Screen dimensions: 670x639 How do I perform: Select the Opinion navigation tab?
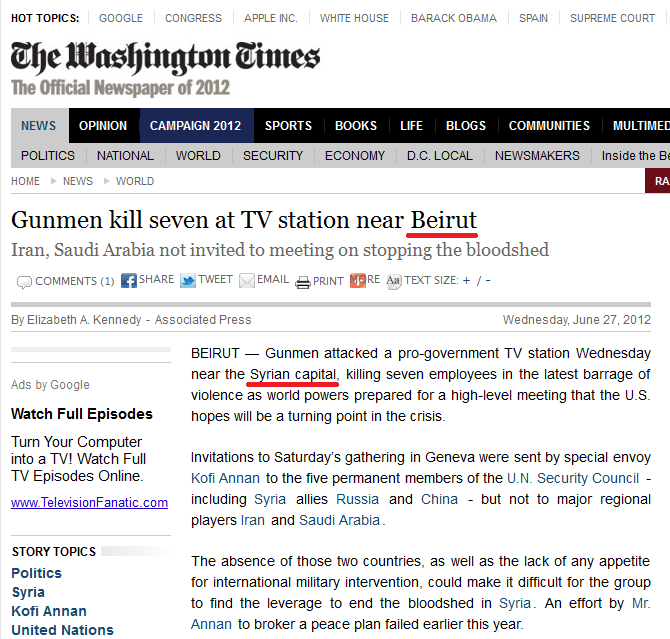pyautogui.click(x=103, y=126)
